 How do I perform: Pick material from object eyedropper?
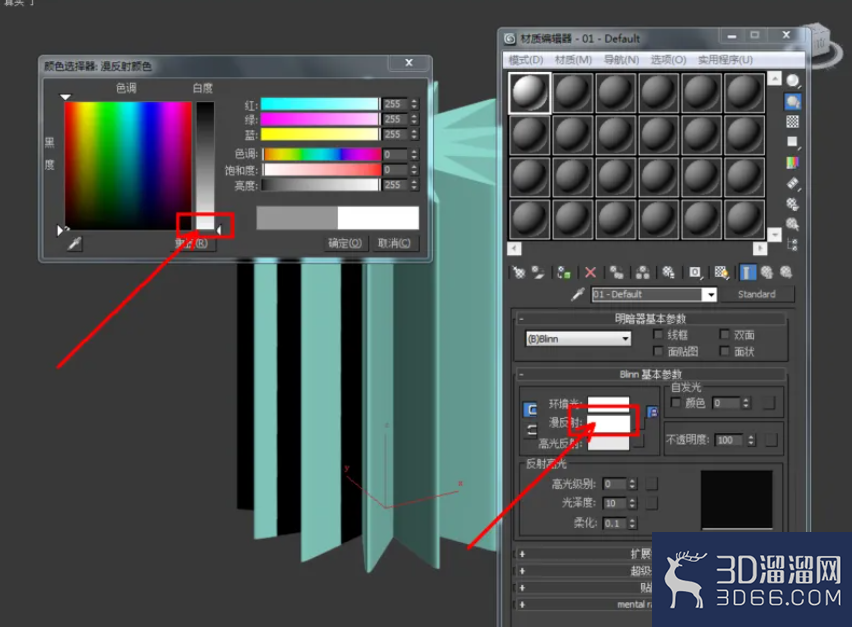pos(578,294)
